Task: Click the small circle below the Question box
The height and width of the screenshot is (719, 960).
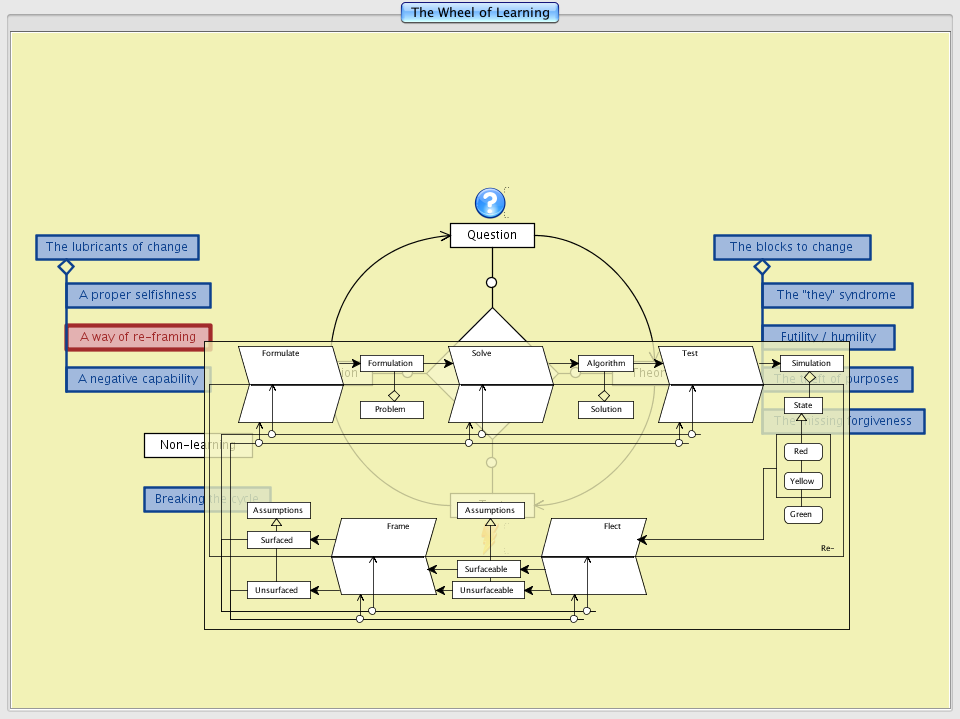Action: [491, 283]
